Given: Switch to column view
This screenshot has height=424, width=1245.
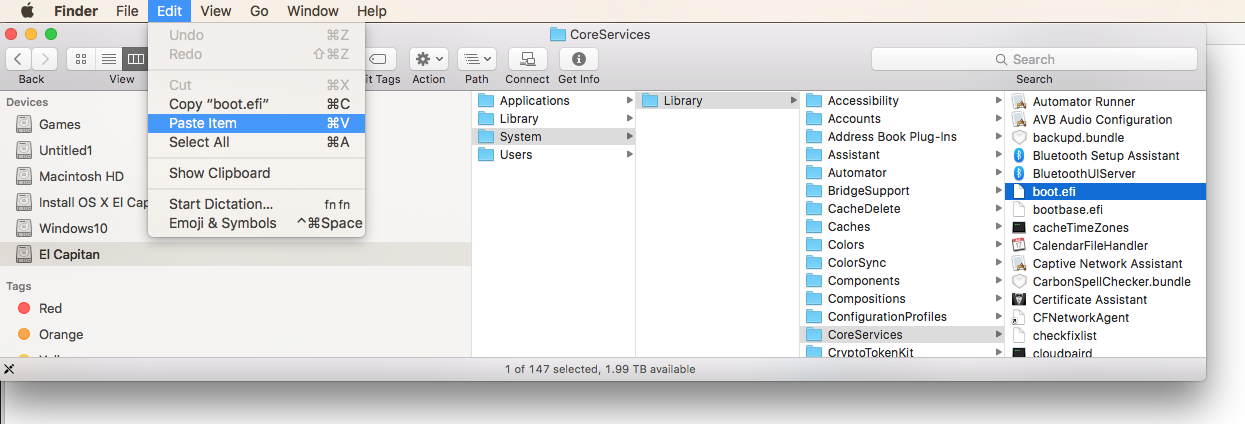Looking at the screenshot, I should 135,59.
